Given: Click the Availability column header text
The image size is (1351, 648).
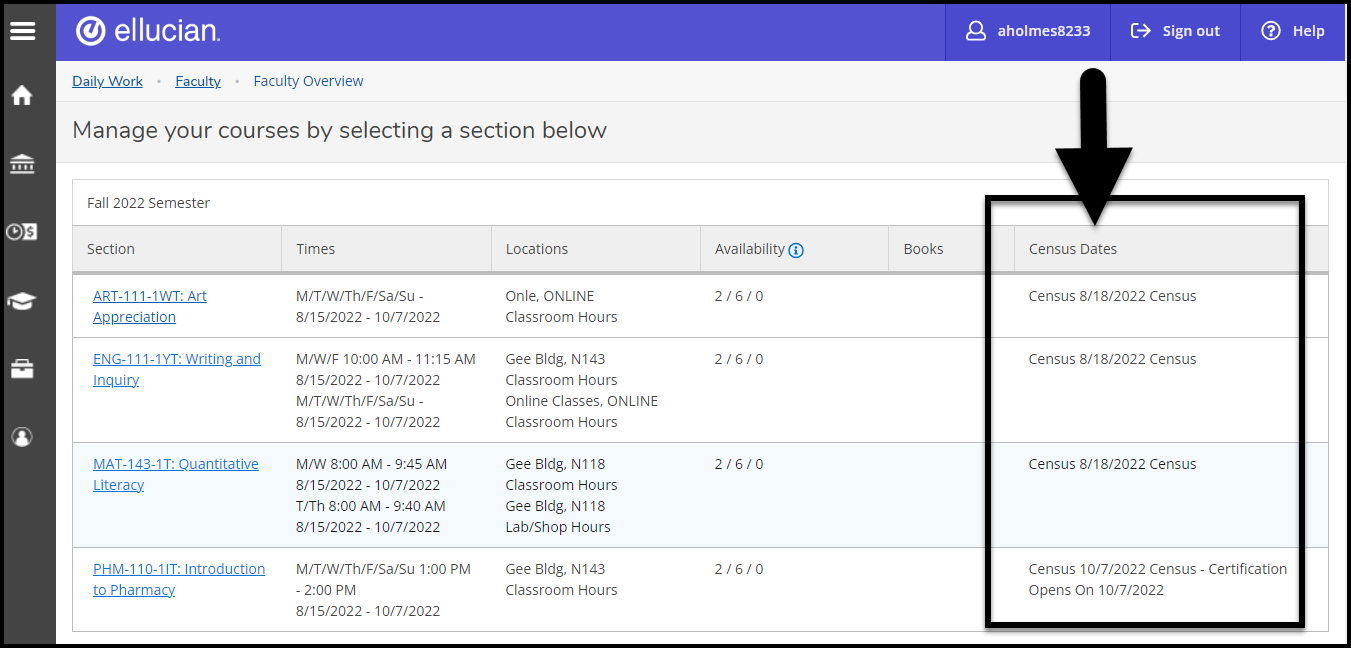Looking at the screenshot, I should point(750,249).
